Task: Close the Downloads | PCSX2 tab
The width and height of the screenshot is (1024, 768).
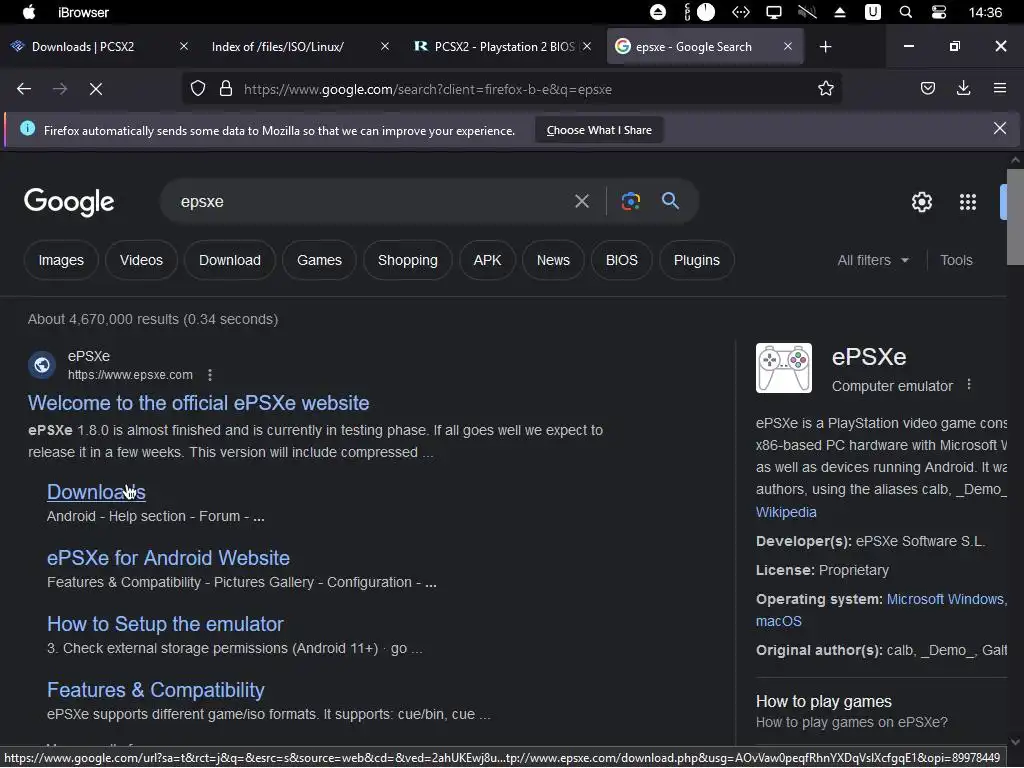Action: [x=184, y=46]
